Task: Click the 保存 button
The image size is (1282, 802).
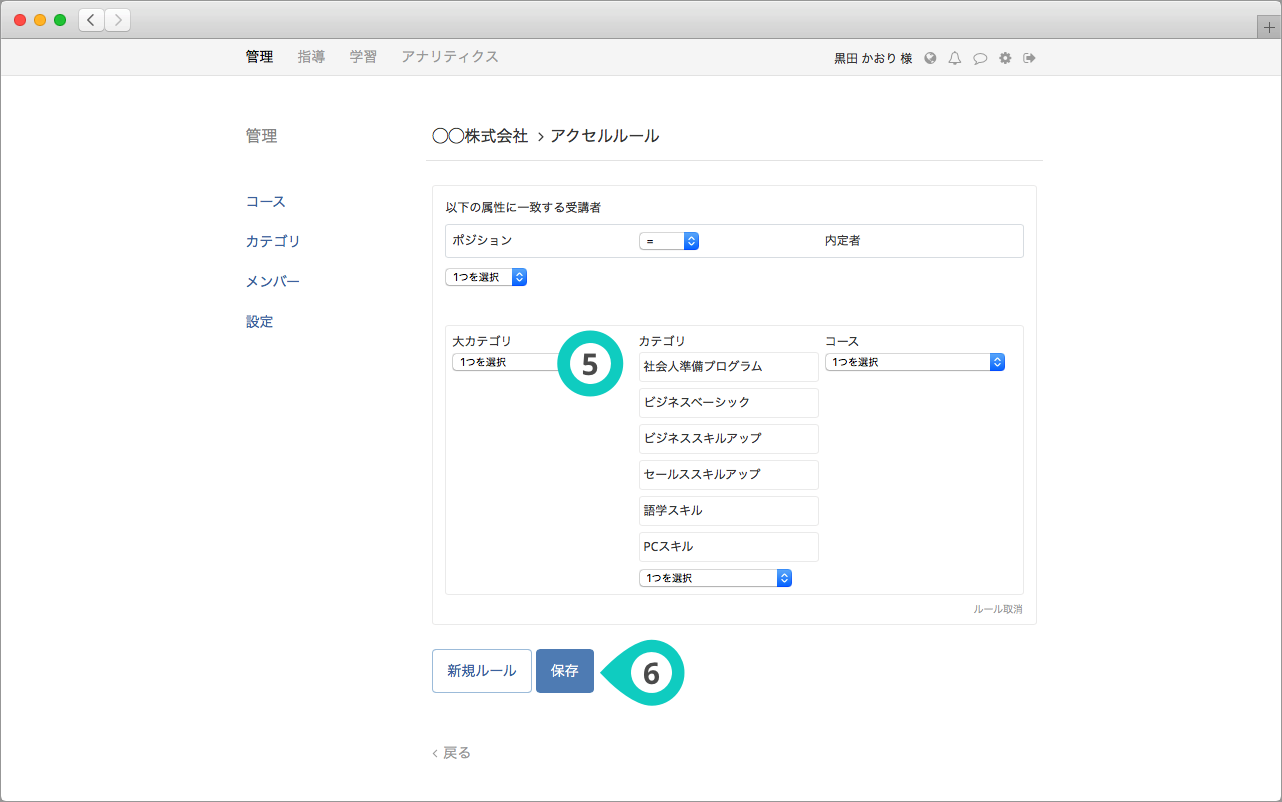Action: [565, 671]
